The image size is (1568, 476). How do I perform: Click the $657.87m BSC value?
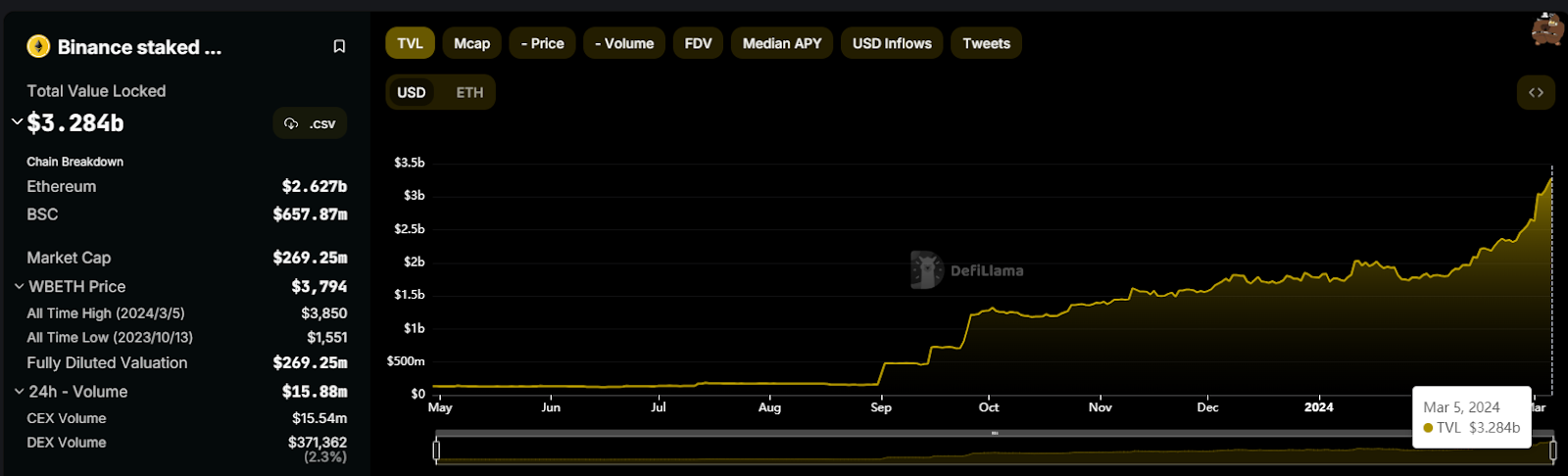pos(310,214)
